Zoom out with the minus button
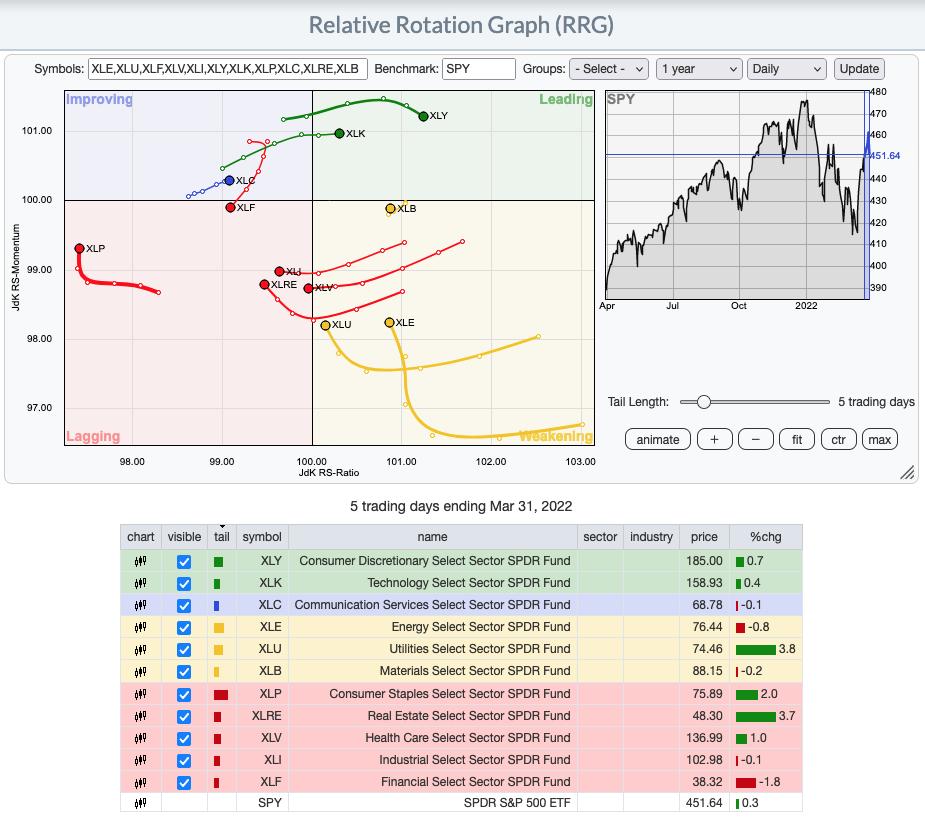 pos(756,439)
